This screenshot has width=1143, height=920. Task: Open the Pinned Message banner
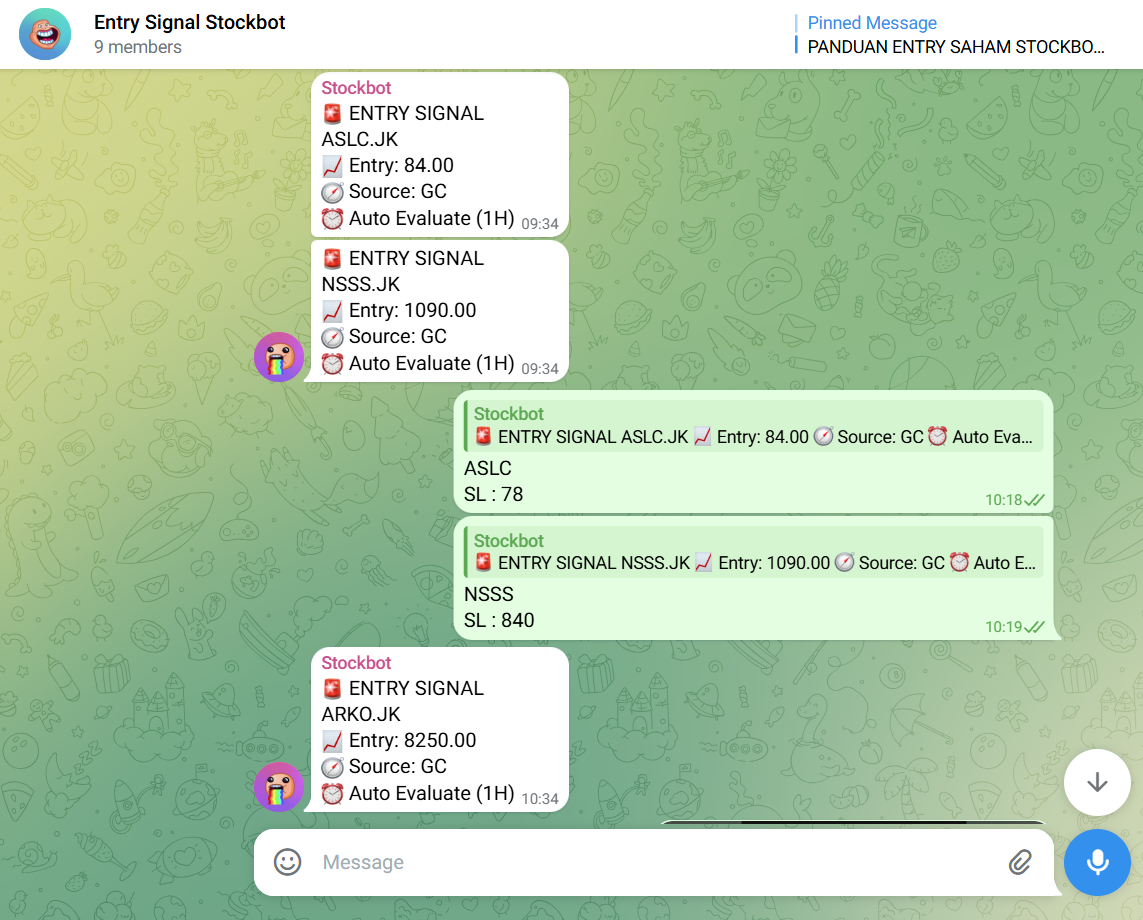(x=955, y=35)
